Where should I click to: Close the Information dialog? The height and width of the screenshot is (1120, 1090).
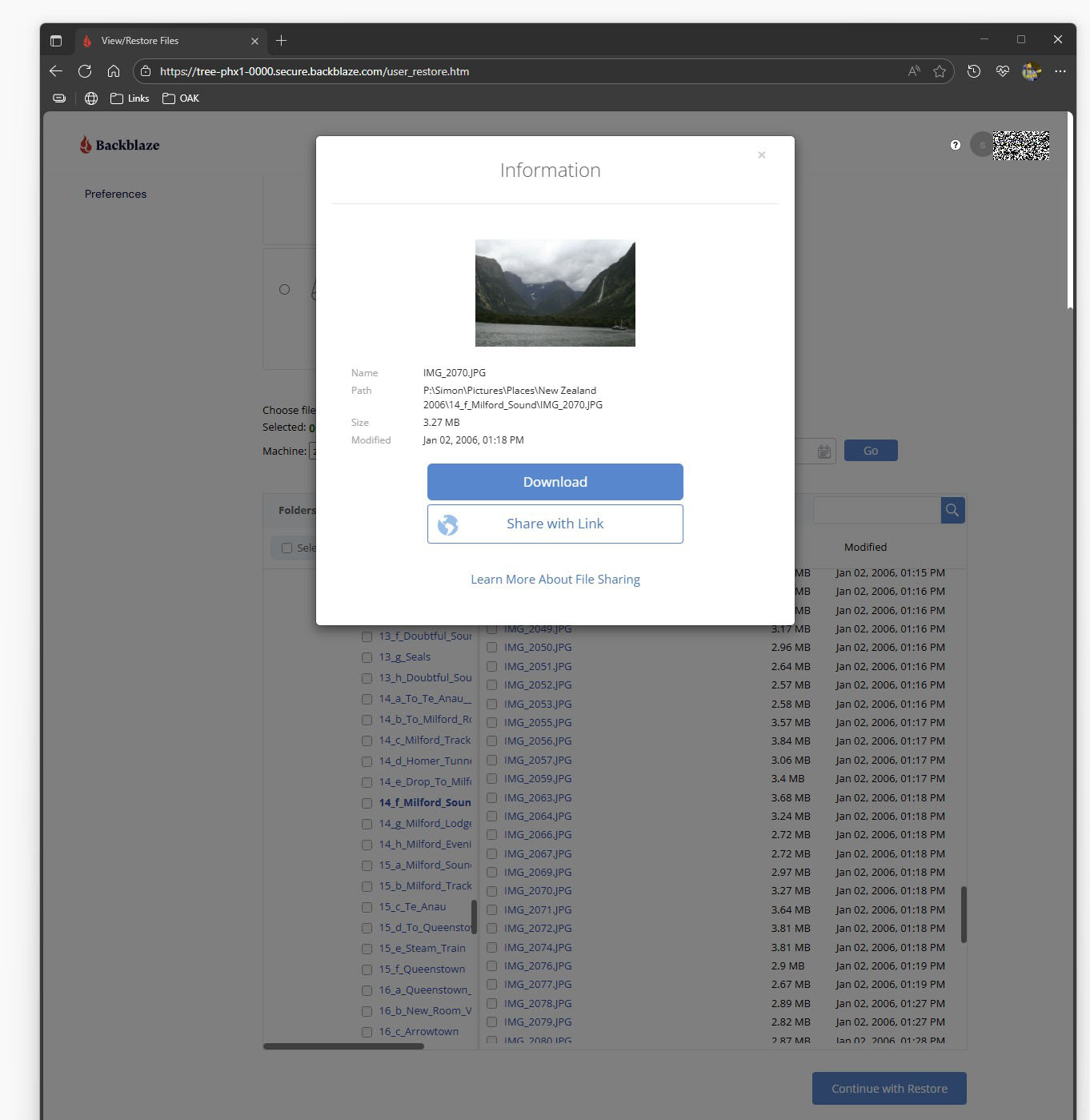[x=762, y=155]
